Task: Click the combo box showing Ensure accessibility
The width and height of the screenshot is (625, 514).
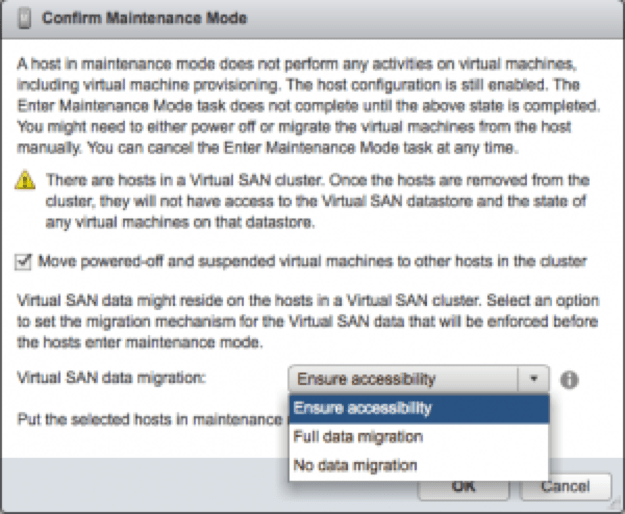Action: (403, 380)
